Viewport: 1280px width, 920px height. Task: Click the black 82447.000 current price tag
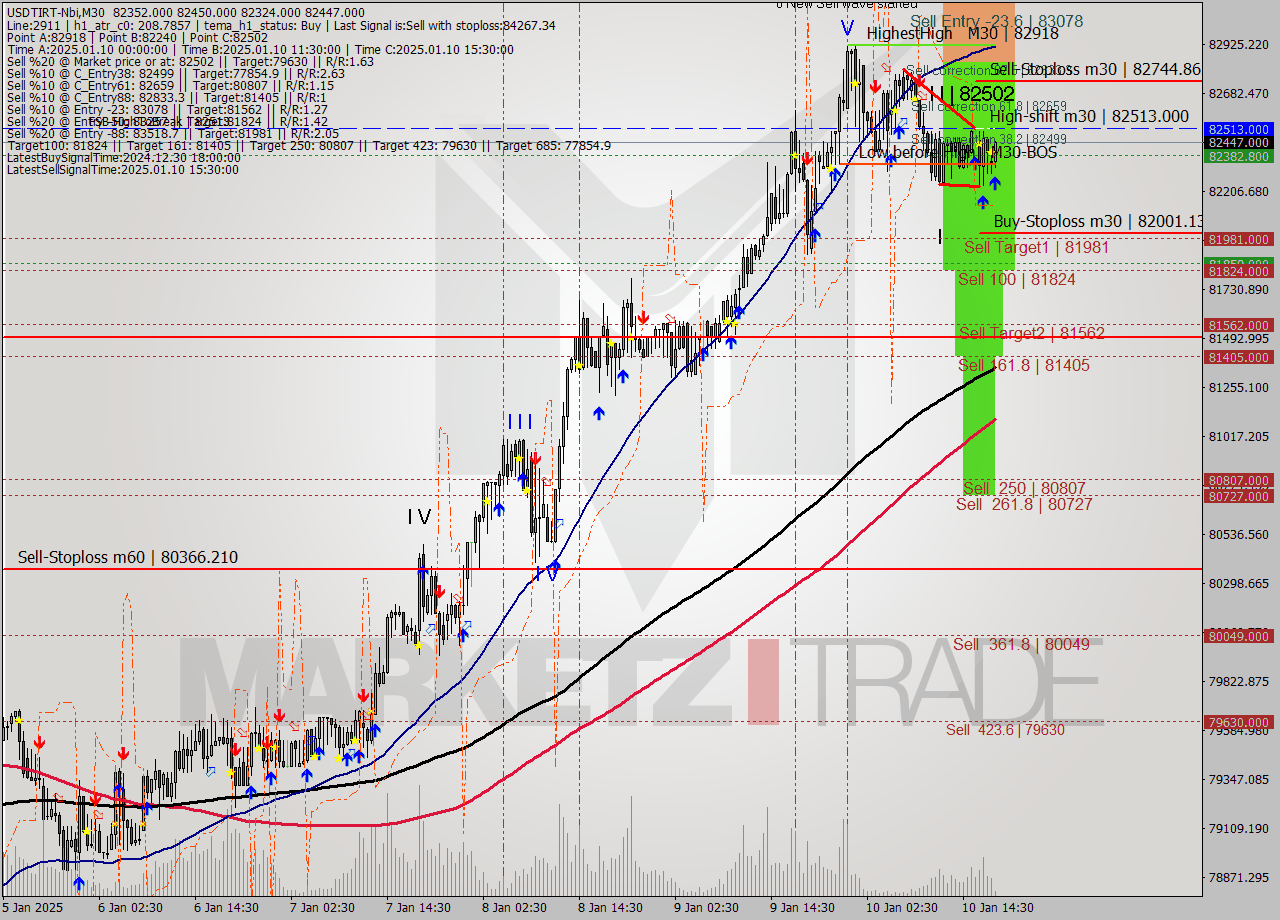tap(1239, 143)
